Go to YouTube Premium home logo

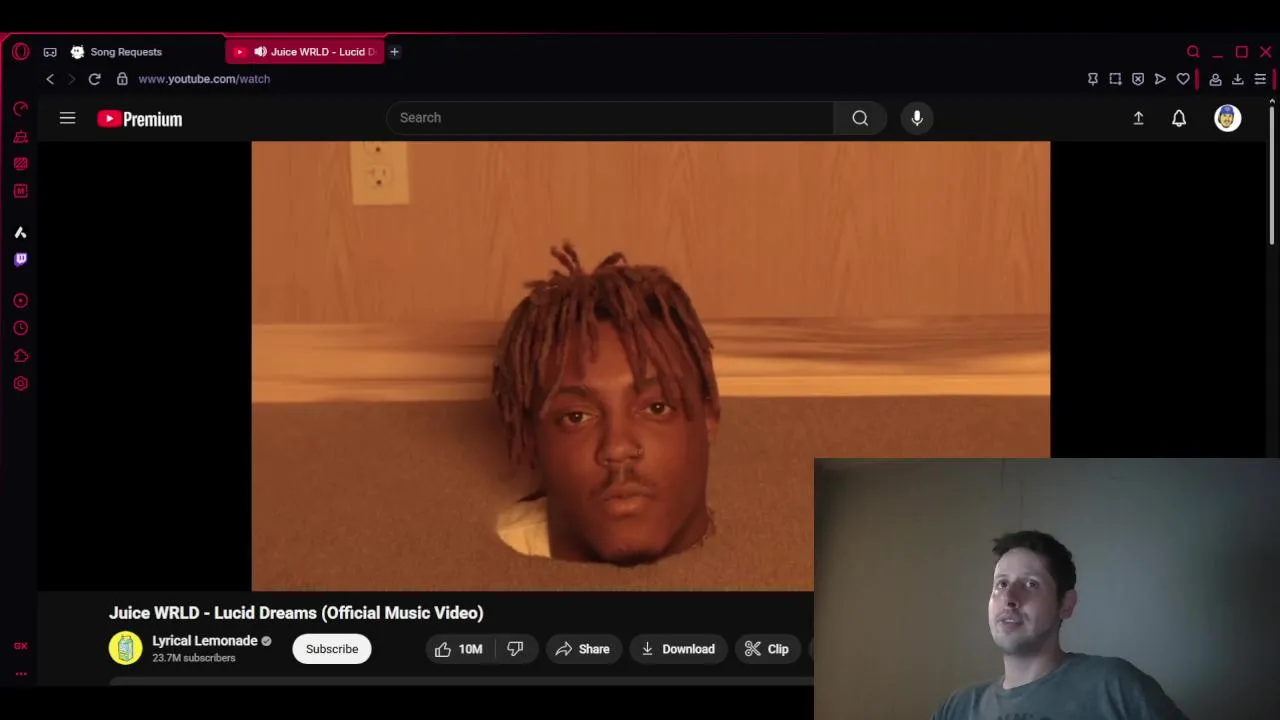point(140,119)
